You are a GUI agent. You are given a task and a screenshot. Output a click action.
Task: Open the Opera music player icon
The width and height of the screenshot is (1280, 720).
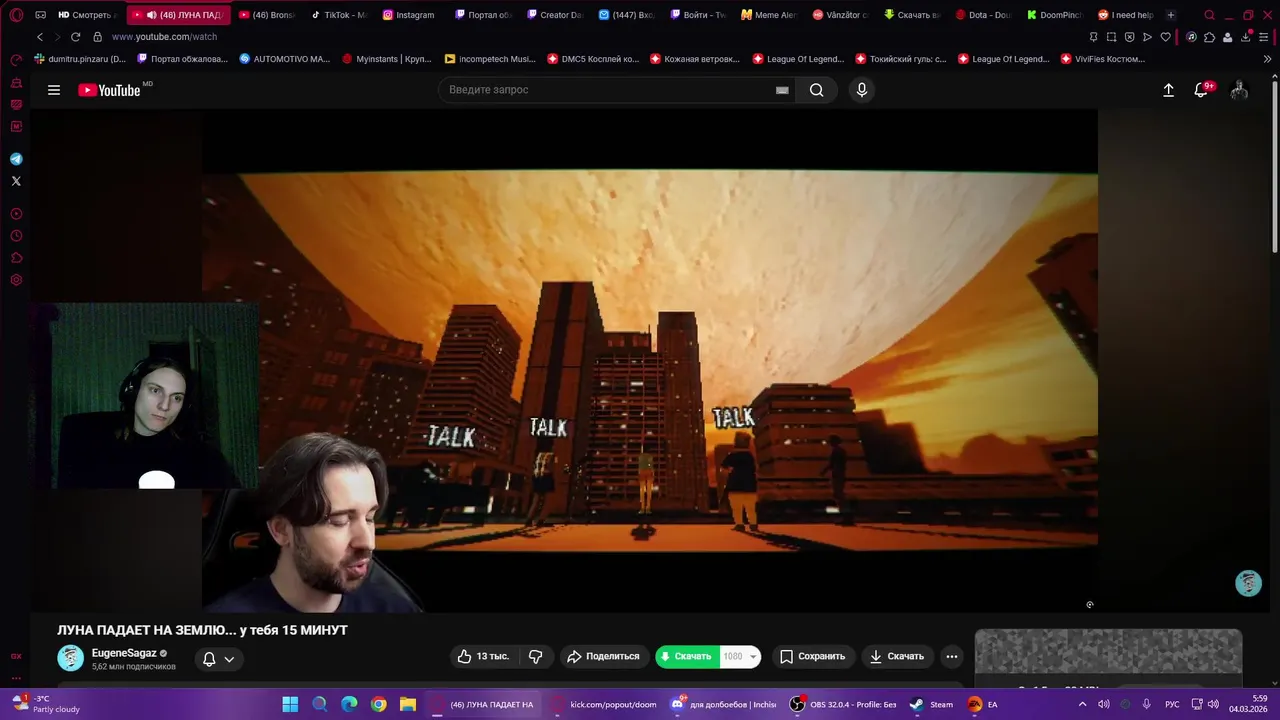click(x=1190, y=37)
